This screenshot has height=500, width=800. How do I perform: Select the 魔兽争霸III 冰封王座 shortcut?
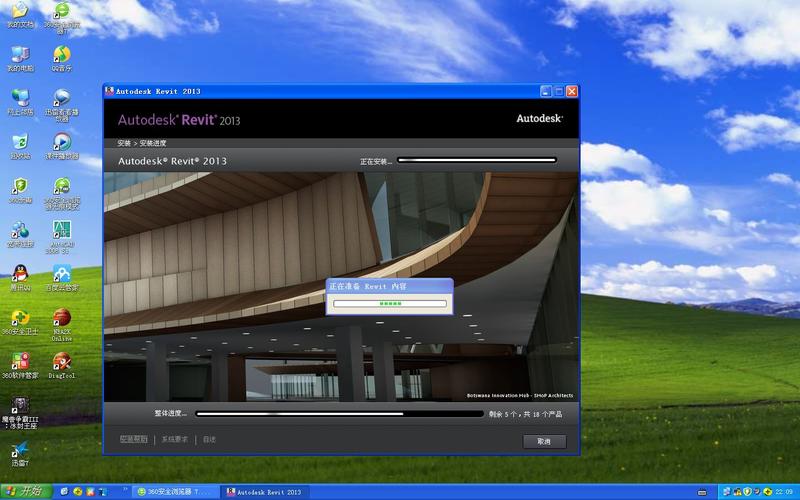tap(20, 413)
